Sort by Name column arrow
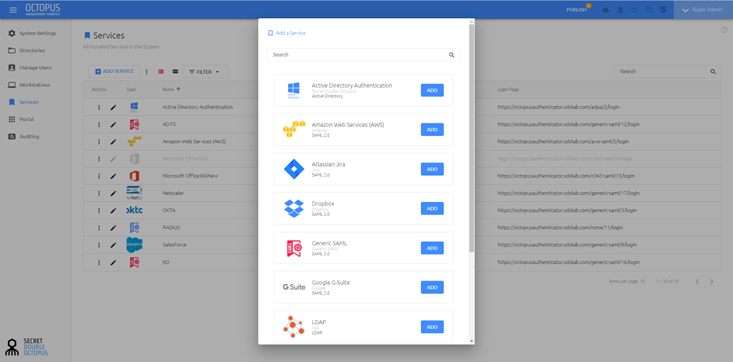Viewport: 733px width, 362px height. pos(178,89)
